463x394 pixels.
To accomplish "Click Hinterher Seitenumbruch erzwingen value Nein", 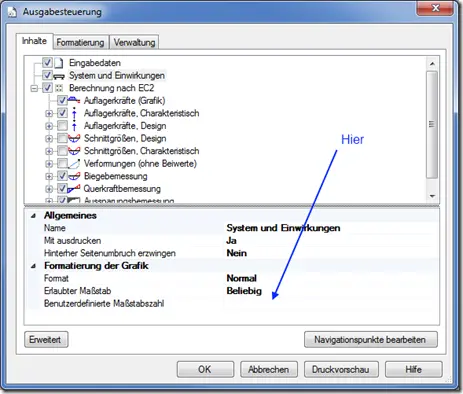I will (x=237, y=253).
